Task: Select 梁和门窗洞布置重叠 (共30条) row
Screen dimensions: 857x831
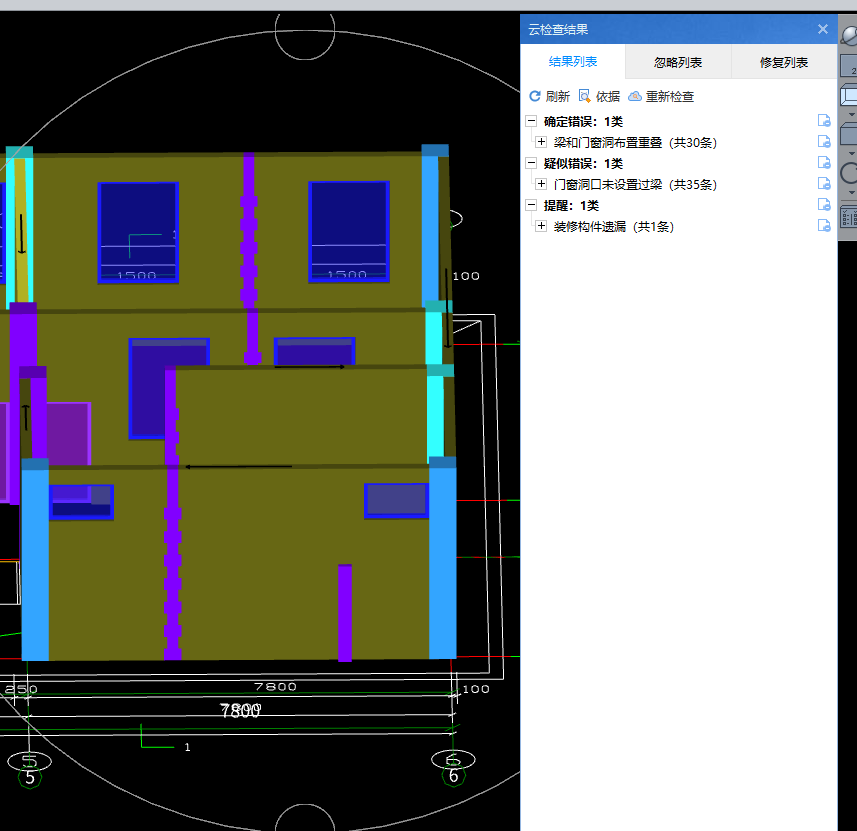Action: [x=635, y=143]
